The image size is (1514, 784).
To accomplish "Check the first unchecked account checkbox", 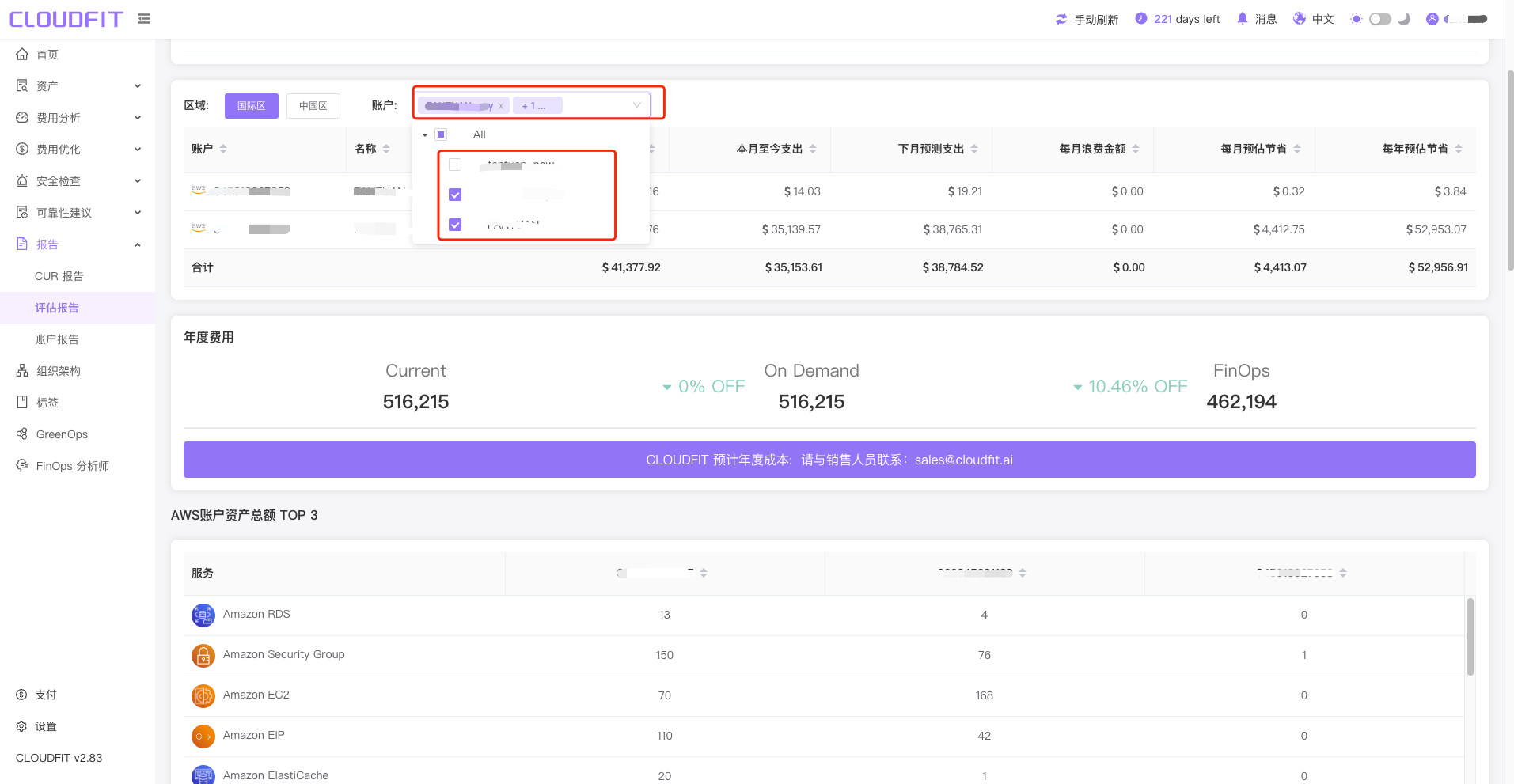I will [455, 165].
